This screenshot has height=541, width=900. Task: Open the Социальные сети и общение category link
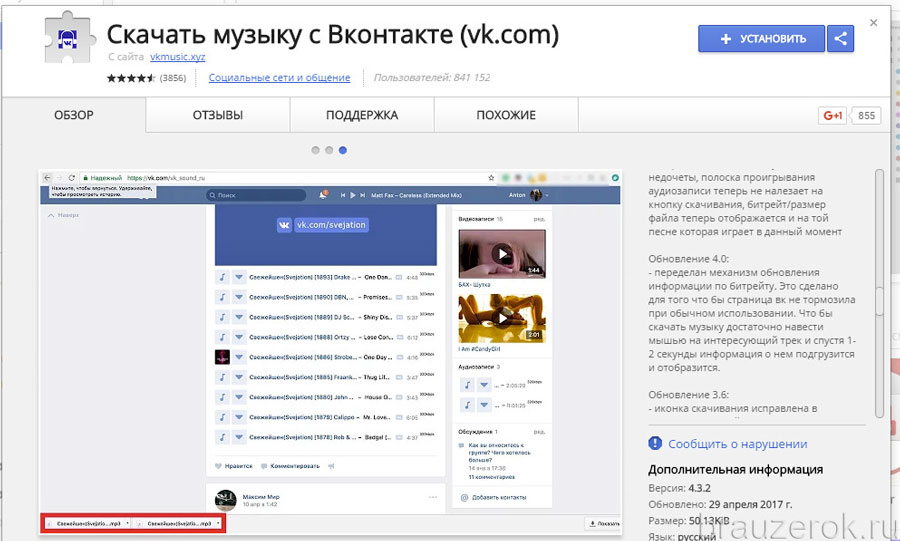(279, 77)
